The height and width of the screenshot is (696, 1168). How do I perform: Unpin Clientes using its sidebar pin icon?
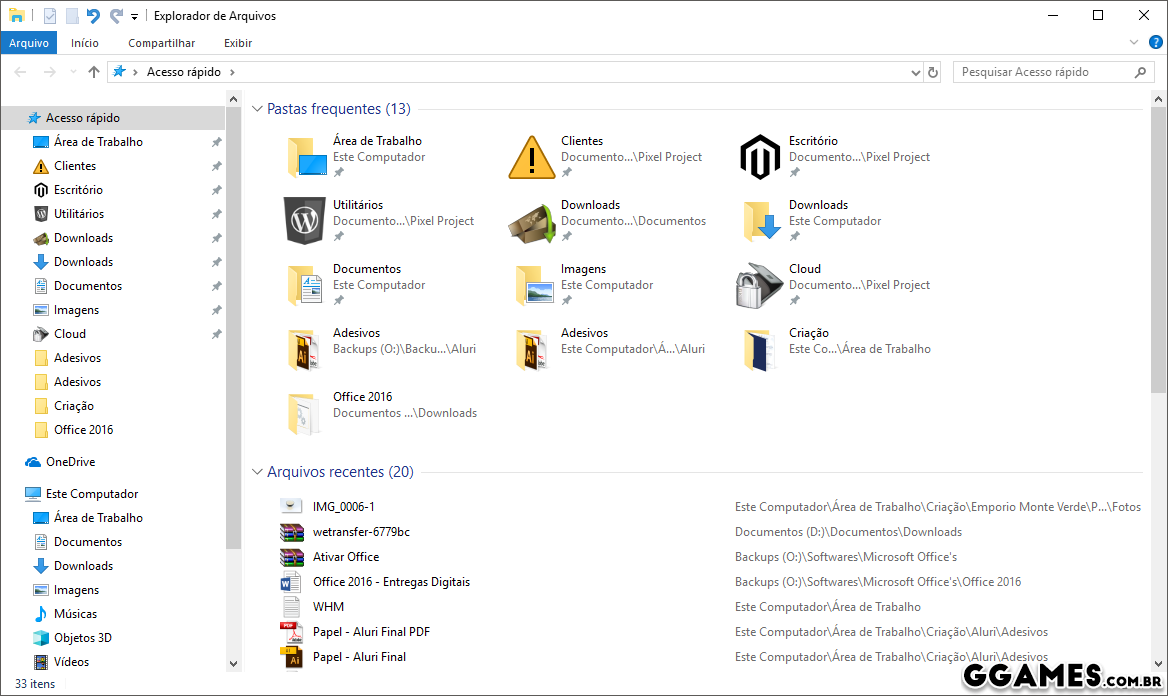tap(216, 166)
